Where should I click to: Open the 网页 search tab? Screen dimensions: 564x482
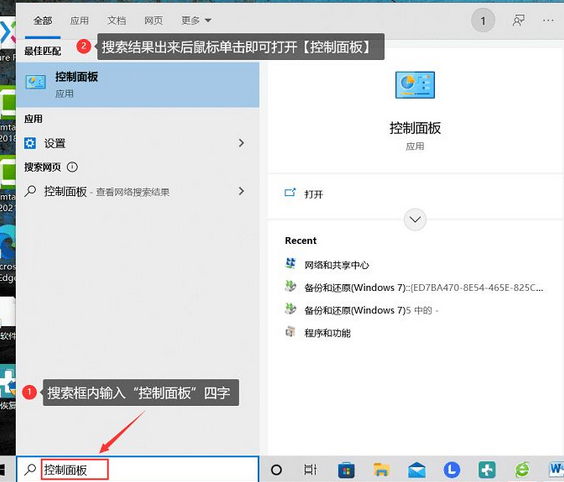(x=154, y=21)
